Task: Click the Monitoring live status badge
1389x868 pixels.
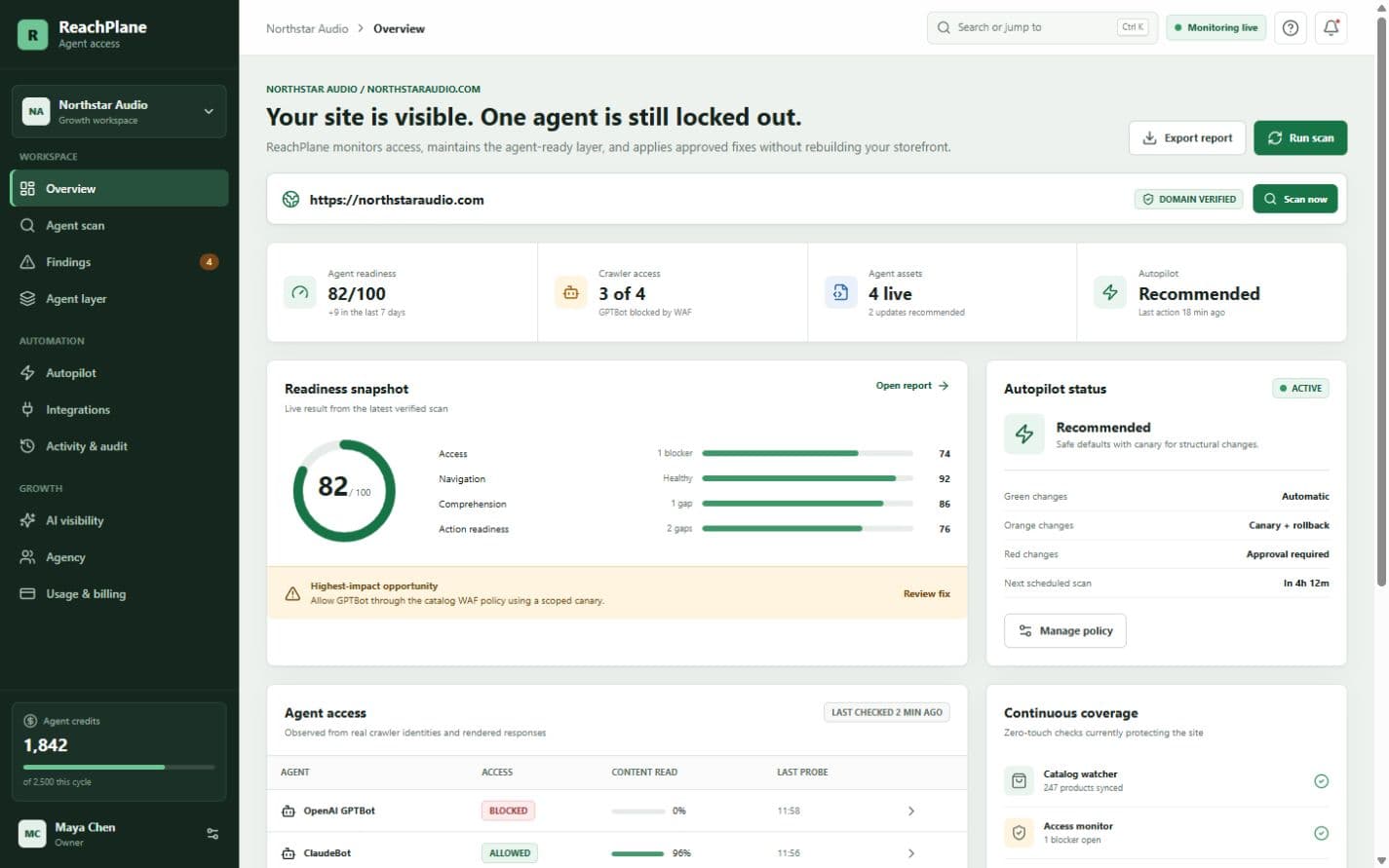Action: tap(1215, 28)
